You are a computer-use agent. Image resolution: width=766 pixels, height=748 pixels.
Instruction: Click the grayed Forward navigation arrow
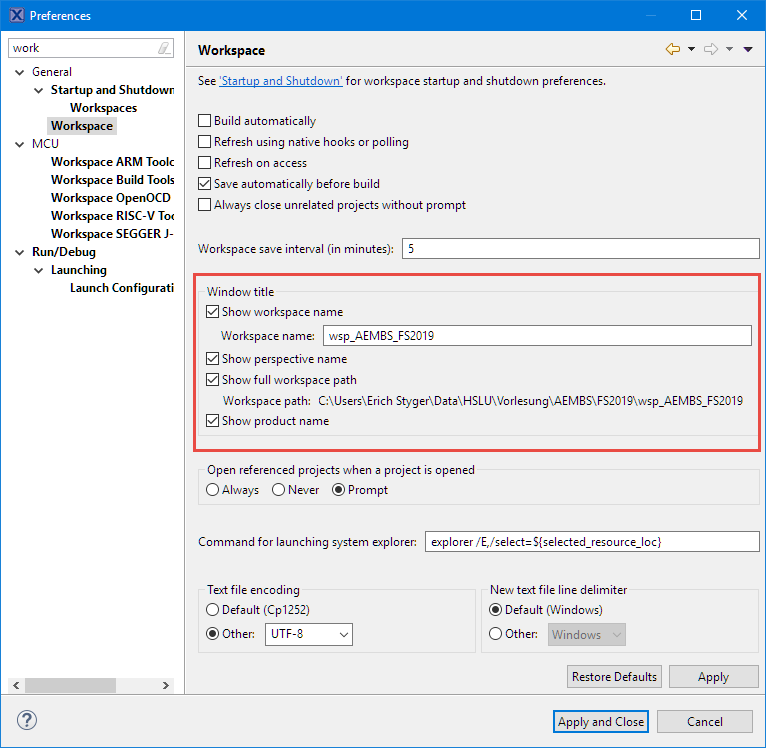click(x=711, y=49)
